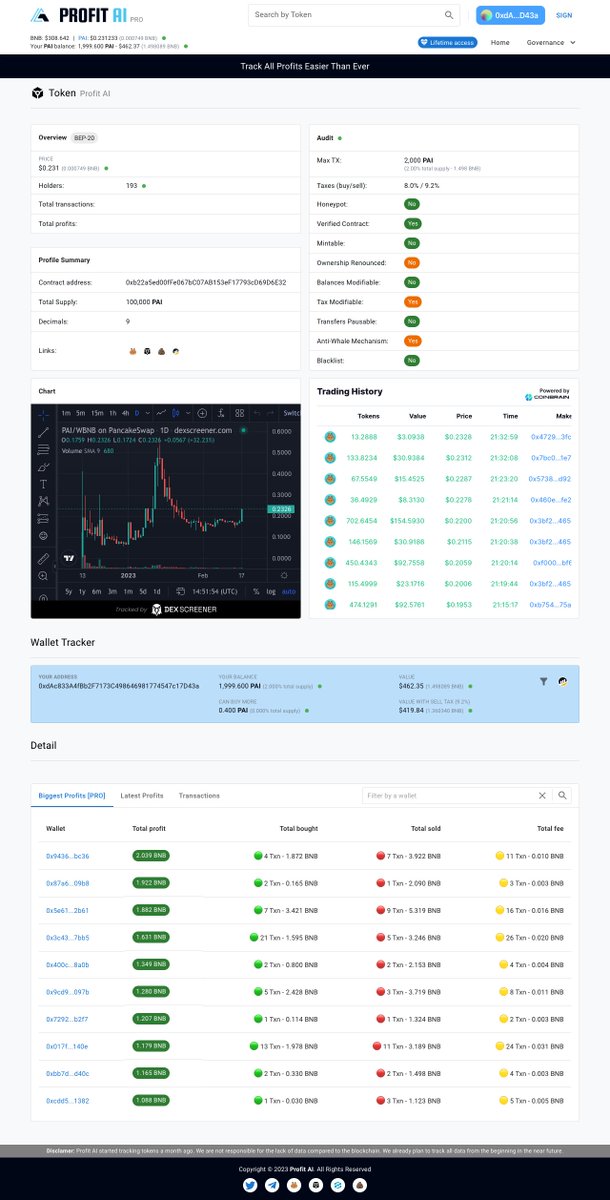Click the Lifetime access badge
This screenshot has height=1200, width=610.
[x=447, y=43]
